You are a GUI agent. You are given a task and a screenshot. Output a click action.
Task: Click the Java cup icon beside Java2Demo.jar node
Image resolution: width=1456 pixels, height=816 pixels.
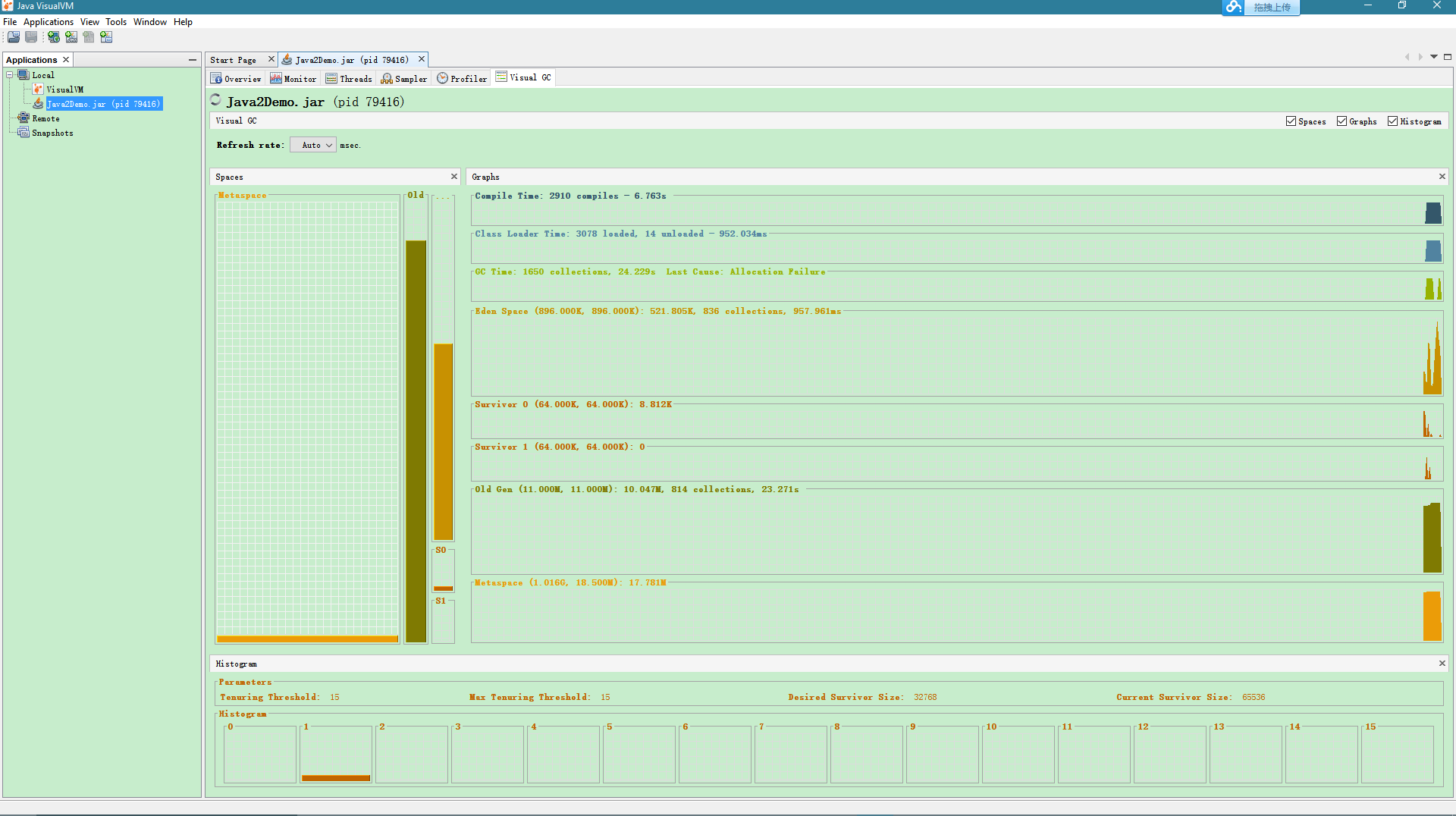point(38,104)
